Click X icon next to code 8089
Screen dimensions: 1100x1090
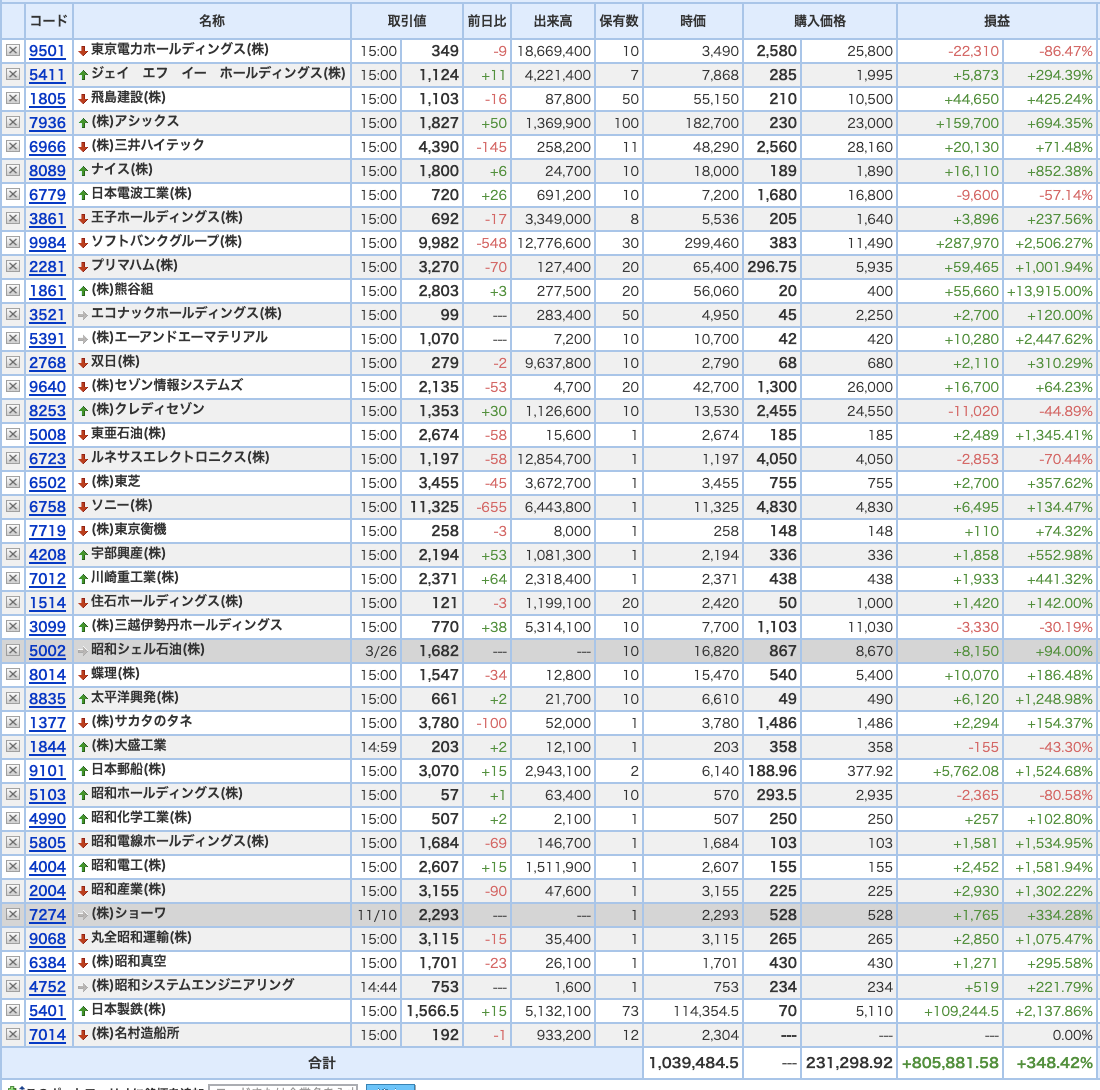(x=13, y=170)
